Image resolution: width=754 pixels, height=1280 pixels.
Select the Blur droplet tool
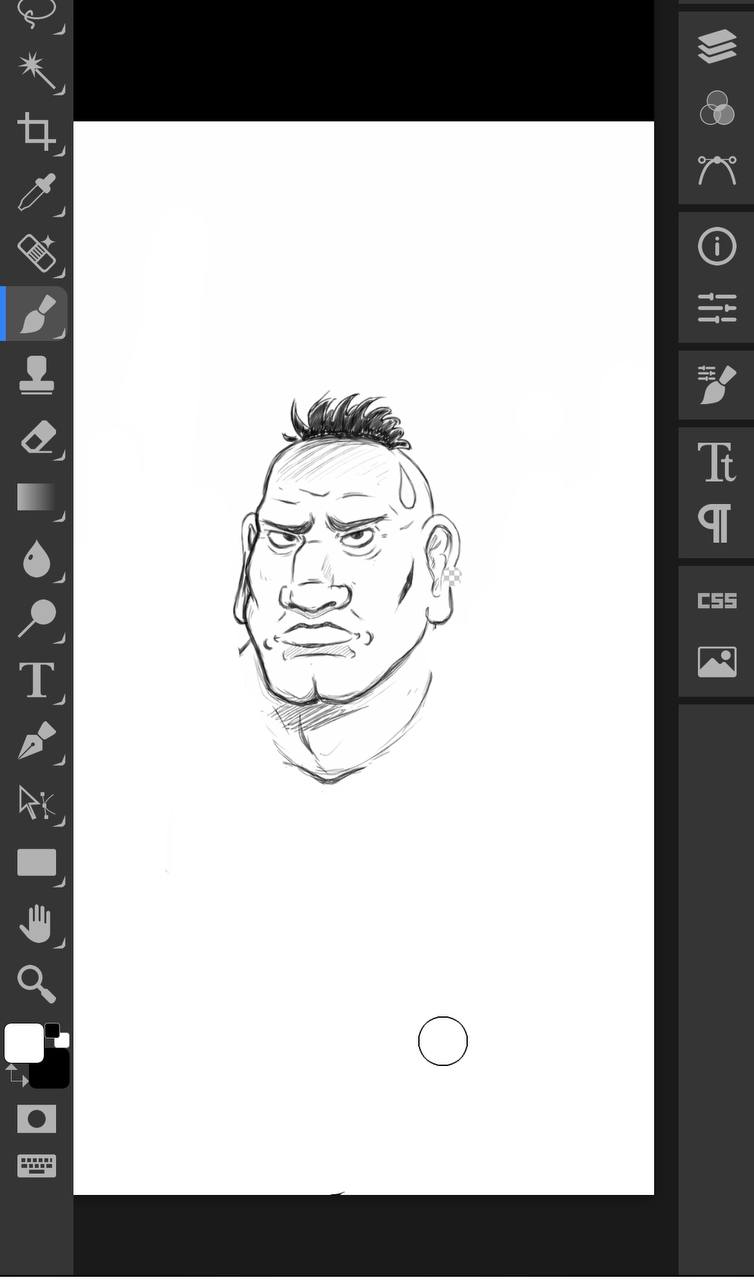tap(36, 559)
